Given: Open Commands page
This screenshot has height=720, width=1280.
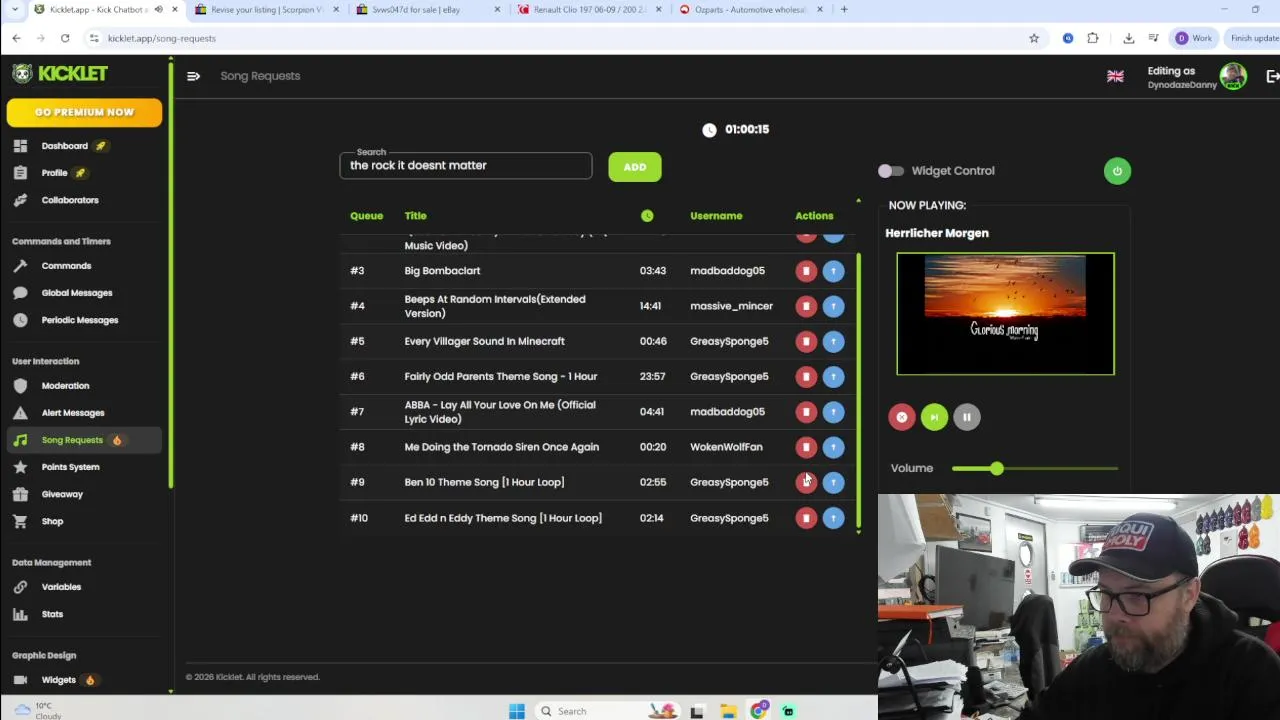Looking at the screenshot, I should [66, 266].
